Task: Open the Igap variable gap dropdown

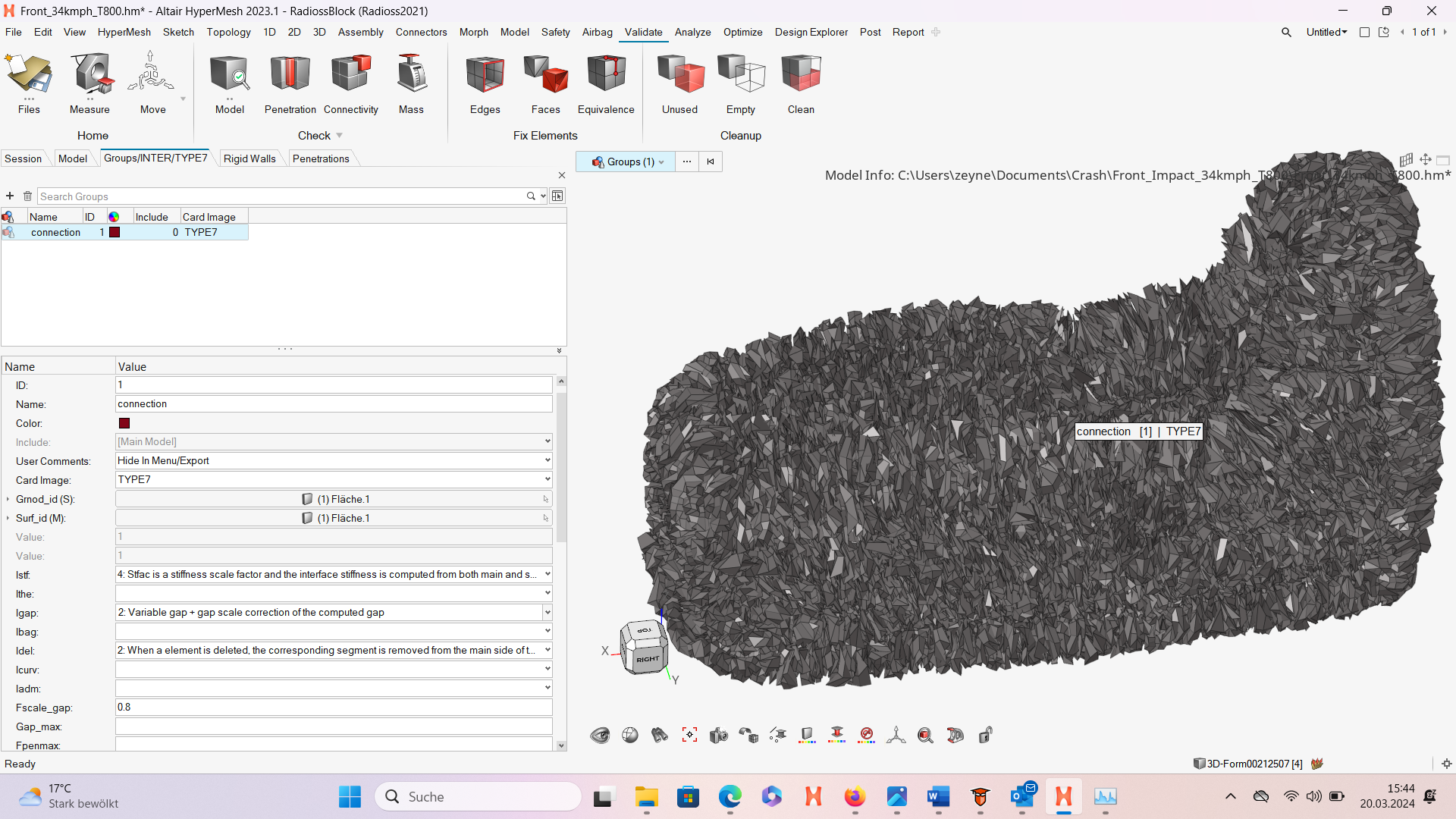Action: [x=548, y=613]
